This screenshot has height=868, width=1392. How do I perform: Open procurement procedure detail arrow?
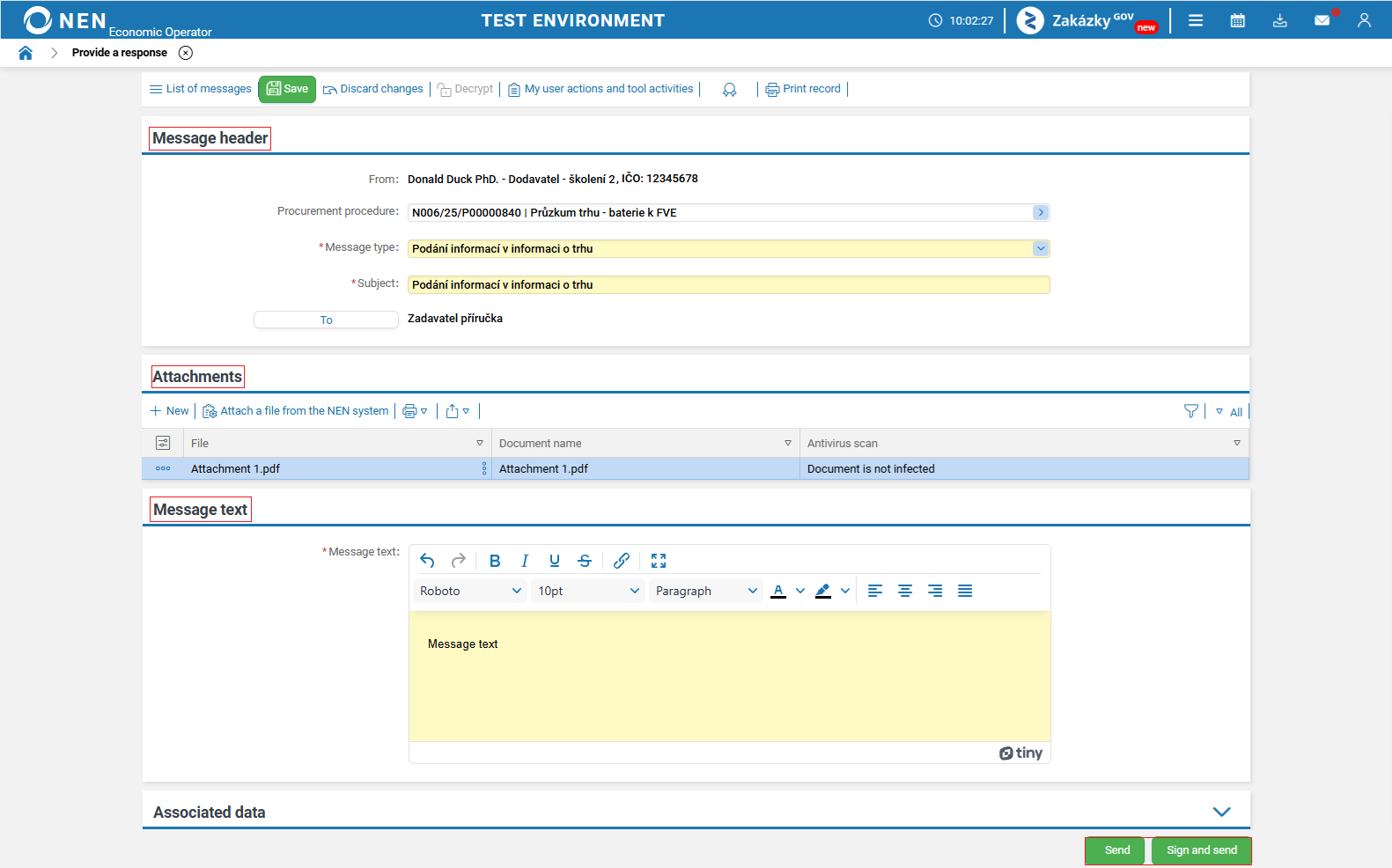coord(1041,212)
